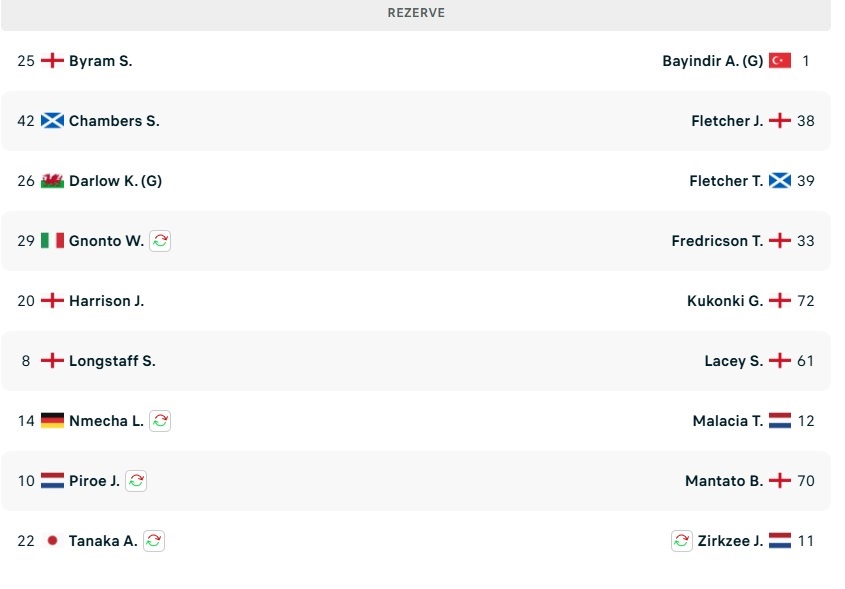
Task: Click the Welsh flag next to Darlow K.
Action: point(52,181)
